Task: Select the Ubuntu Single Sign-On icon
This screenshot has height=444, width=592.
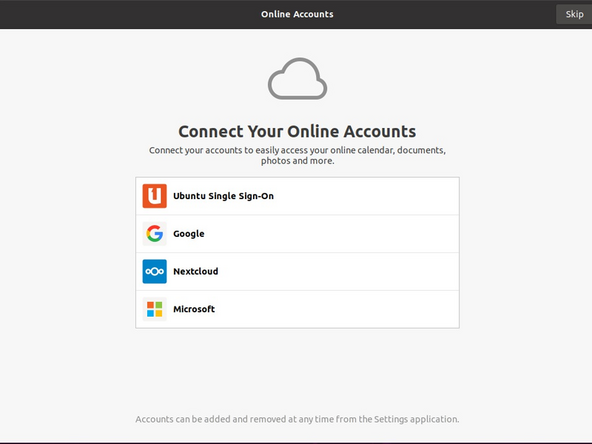Action: tap(154, 196)
